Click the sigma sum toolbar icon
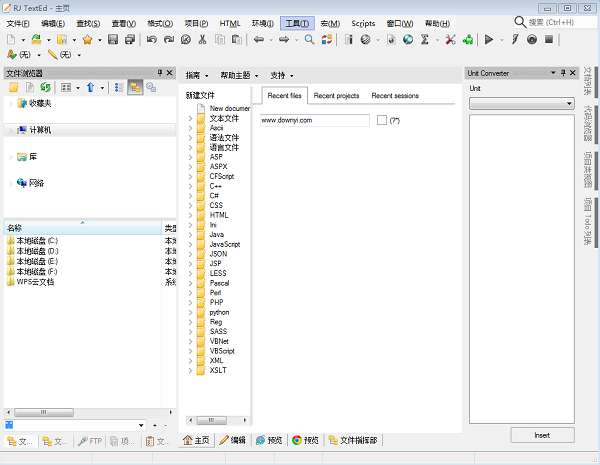Viewport: 600px width, 465px height. coord(425,39)
